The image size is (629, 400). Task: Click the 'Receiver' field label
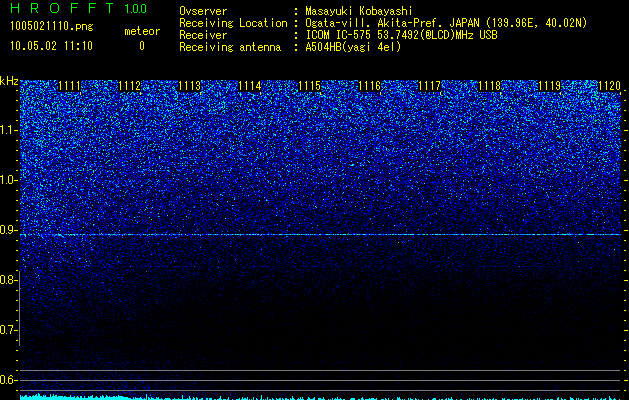(203, 35)
